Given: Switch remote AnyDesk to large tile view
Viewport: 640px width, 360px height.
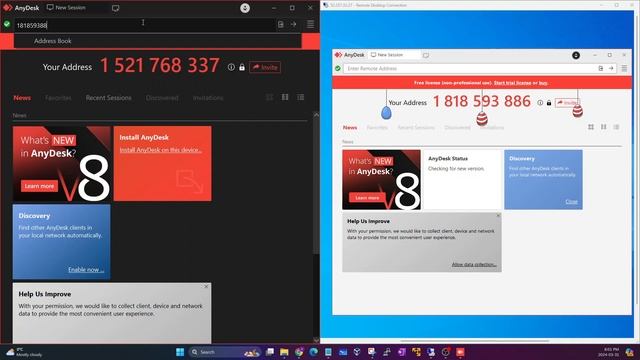Looking at the screenshot, I should coord(591,127).
